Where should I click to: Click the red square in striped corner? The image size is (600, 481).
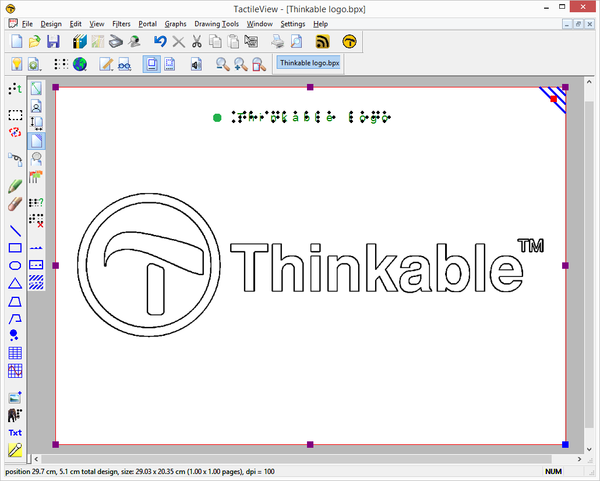coord(553,99)
